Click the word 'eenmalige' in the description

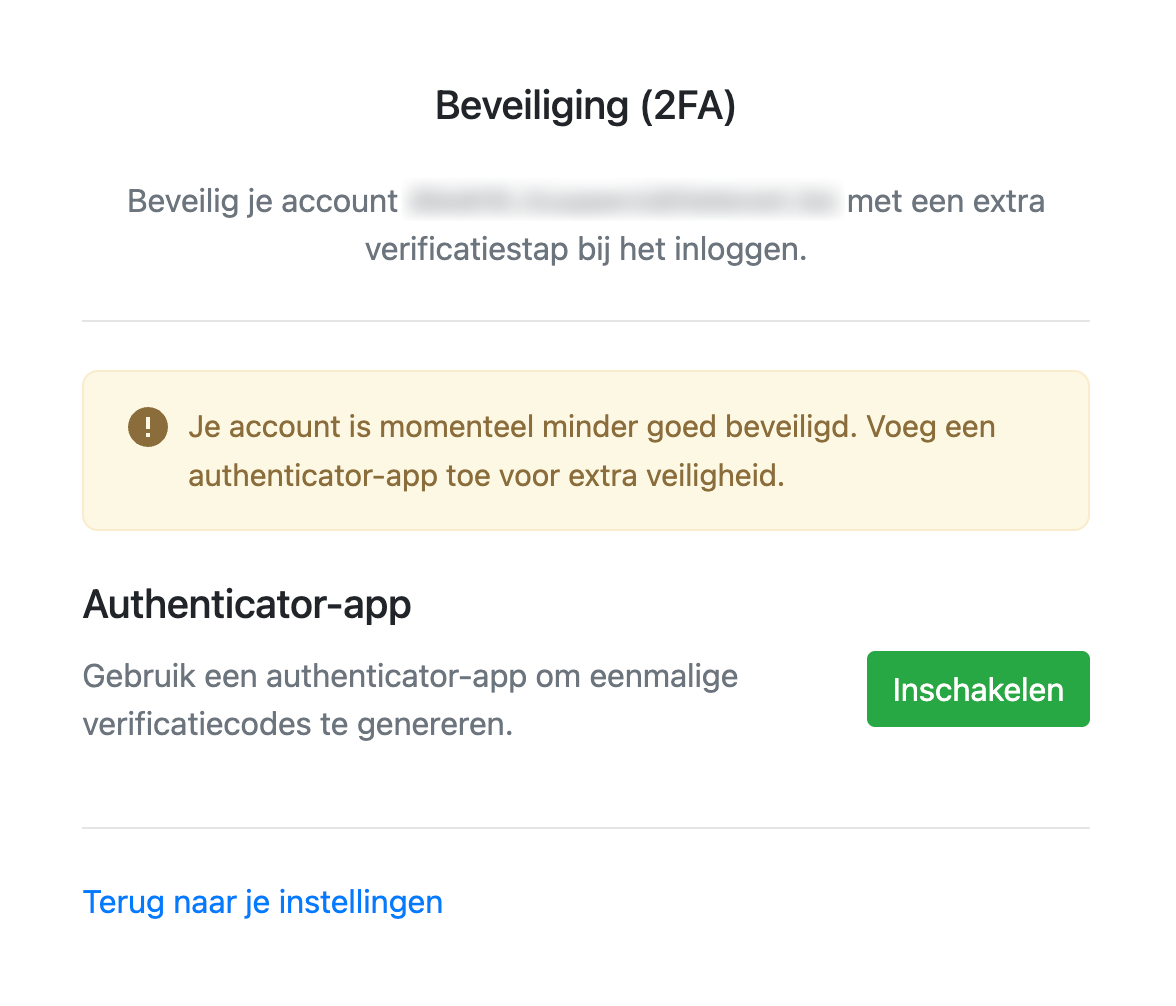pos(664,676)
